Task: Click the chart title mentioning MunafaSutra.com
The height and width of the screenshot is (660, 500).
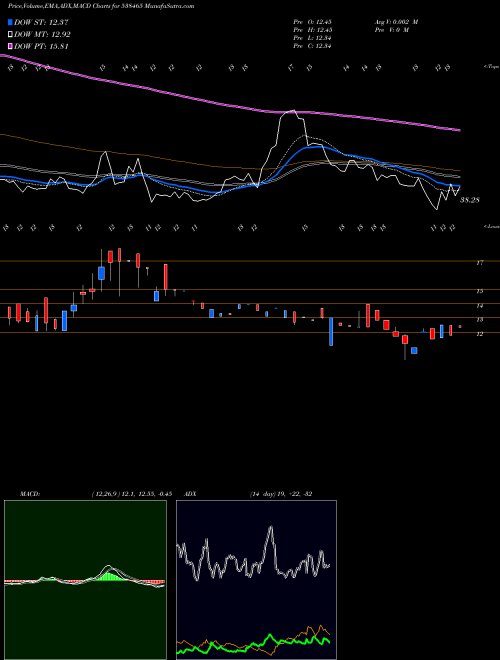Action: (101, 6)
